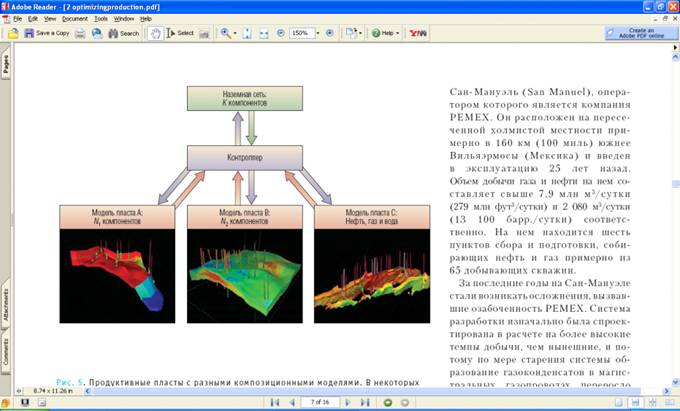Click the zoom out minus button
This screenshot has height=411, width=680.
282,33
